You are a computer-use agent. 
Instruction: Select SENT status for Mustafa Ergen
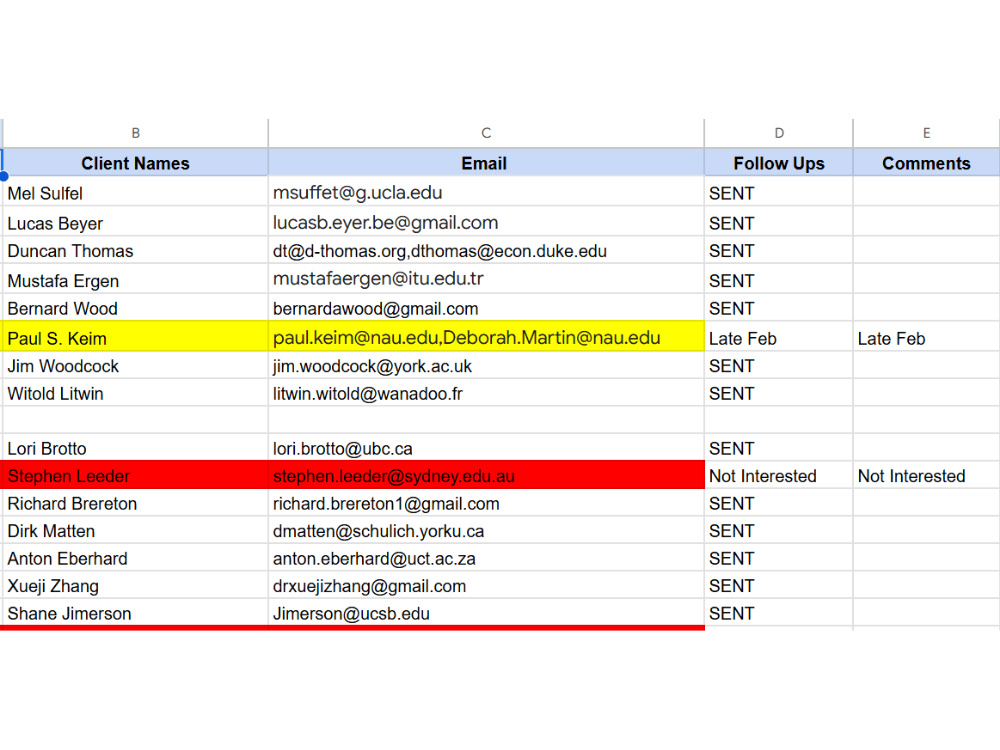pos(779,279)
